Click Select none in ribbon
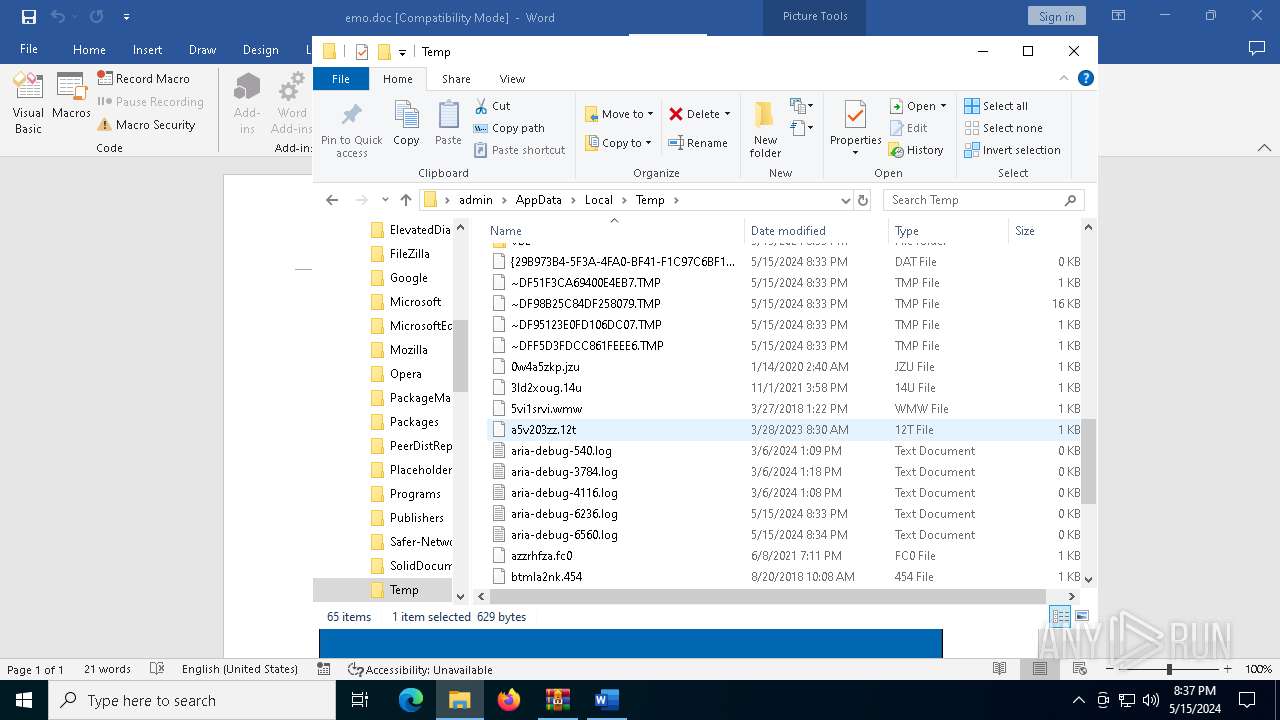This screenshot has width=1280, height=720. click(1003, 128)
